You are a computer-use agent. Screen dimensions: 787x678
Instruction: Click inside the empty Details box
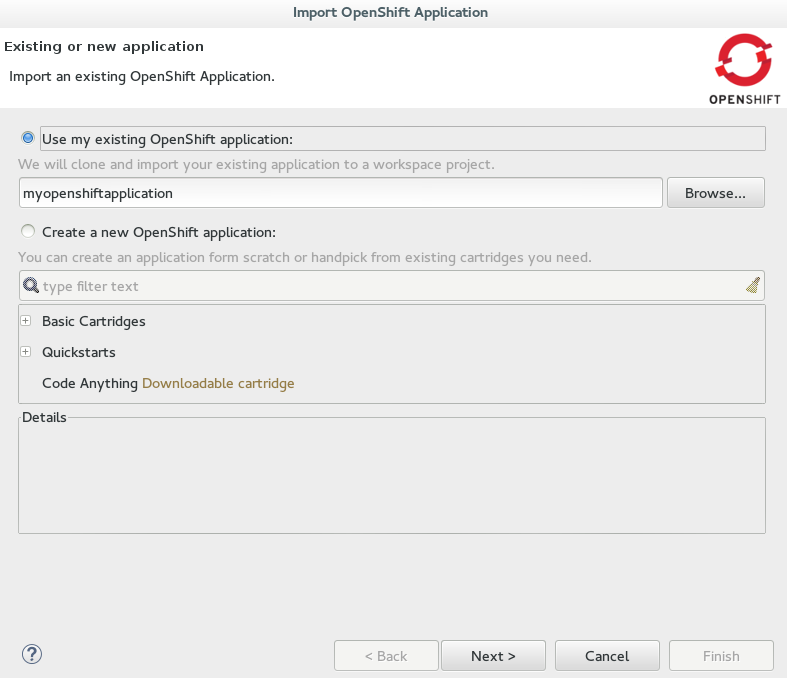click(392, 478)
